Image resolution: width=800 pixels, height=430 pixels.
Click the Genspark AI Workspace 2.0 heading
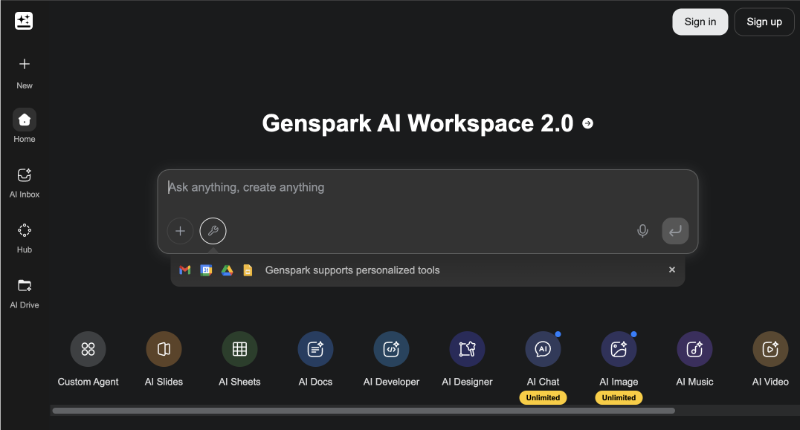point(417,123)
